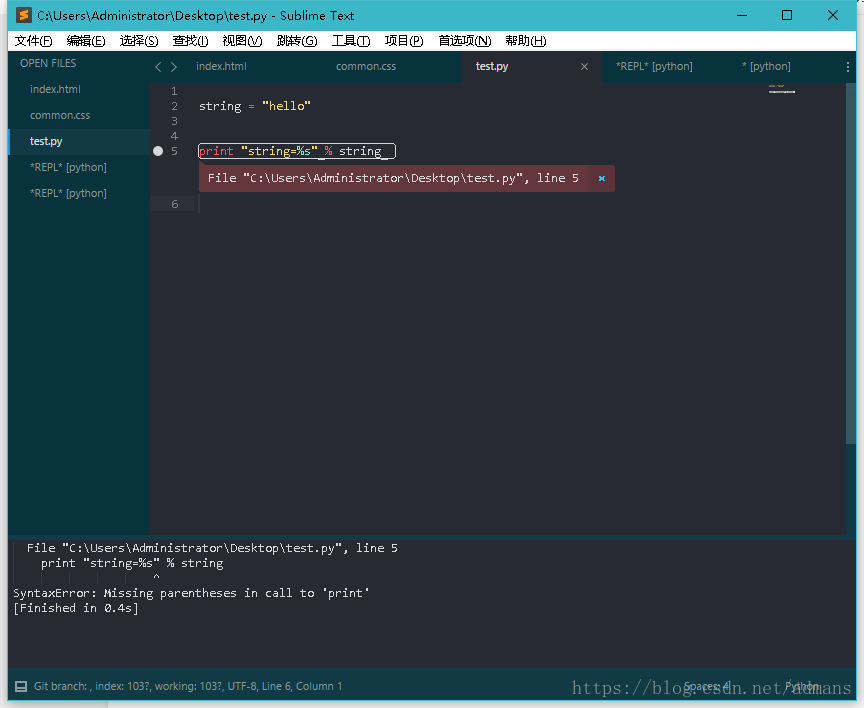This screenshot has height=708, width=864.
Task: Open the 选择(S) menu
Action: pos(139,41)
